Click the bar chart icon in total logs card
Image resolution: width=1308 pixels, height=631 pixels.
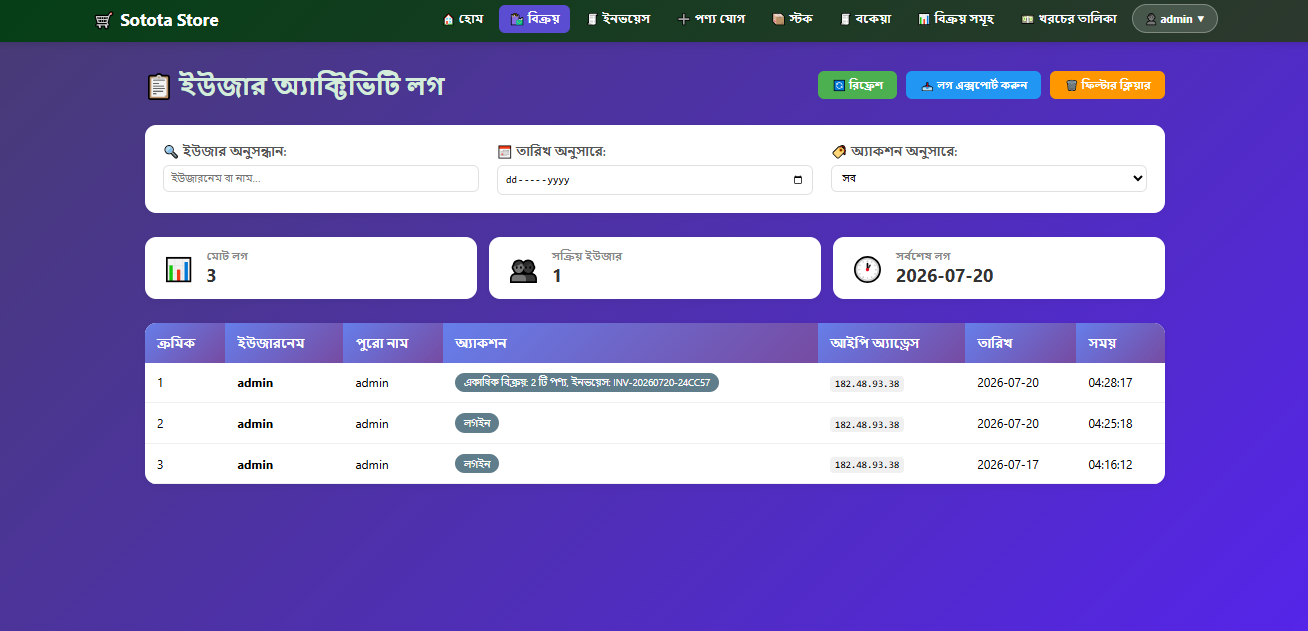(179, 269)
